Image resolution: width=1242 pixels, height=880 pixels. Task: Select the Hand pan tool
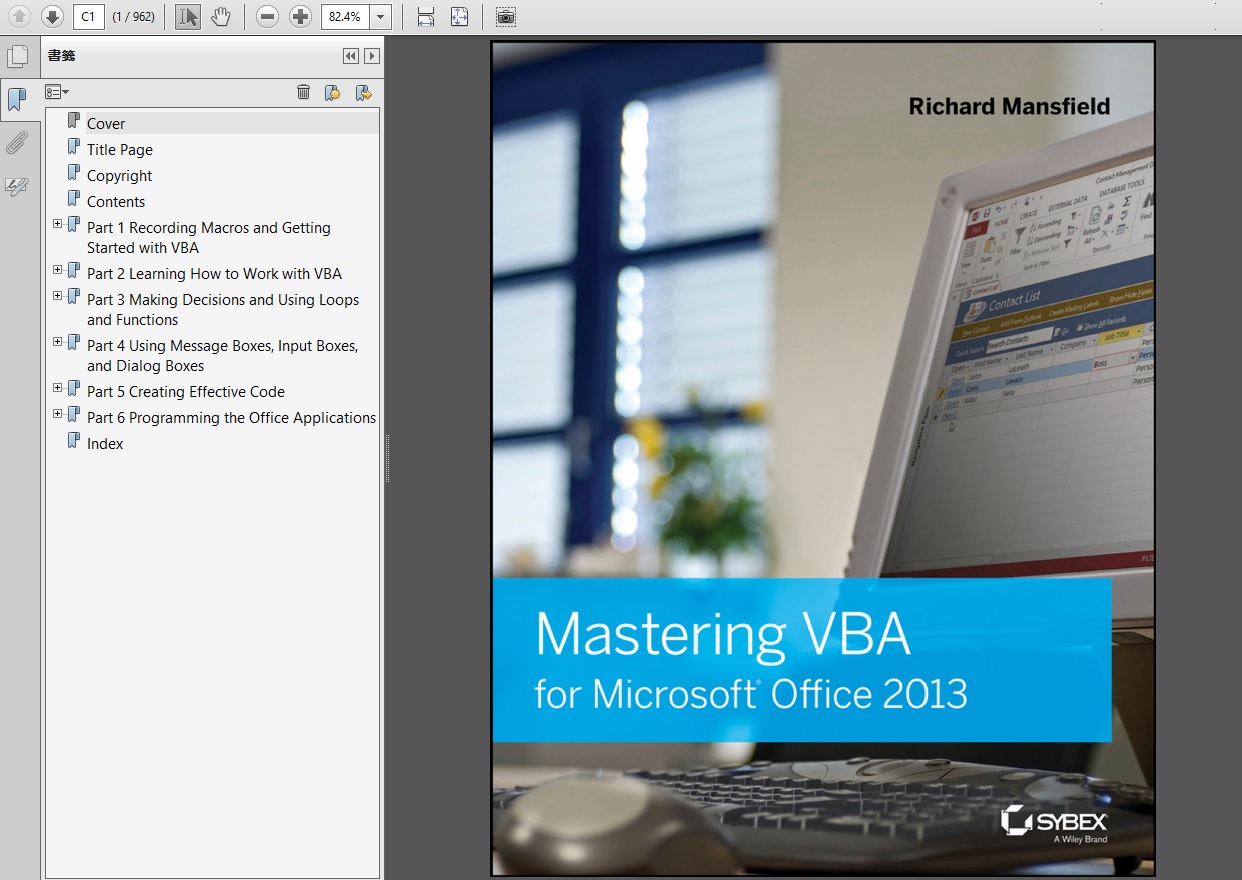pos(220,16)
